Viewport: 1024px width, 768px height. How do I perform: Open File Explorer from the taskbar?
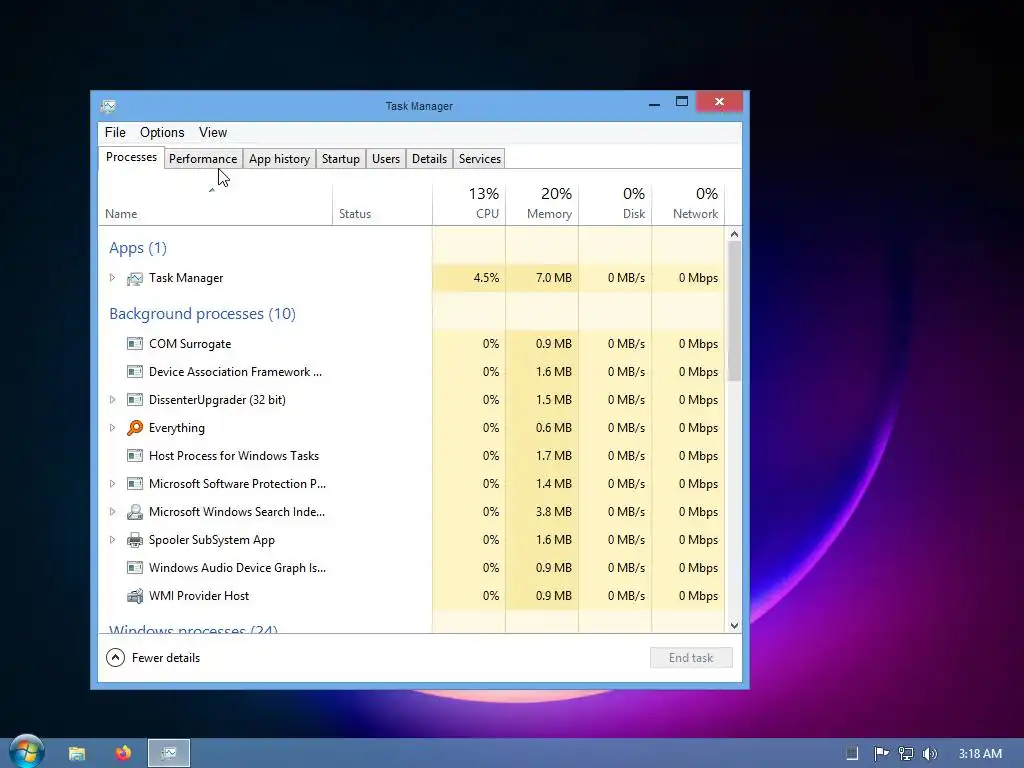(x=77, y=753)
